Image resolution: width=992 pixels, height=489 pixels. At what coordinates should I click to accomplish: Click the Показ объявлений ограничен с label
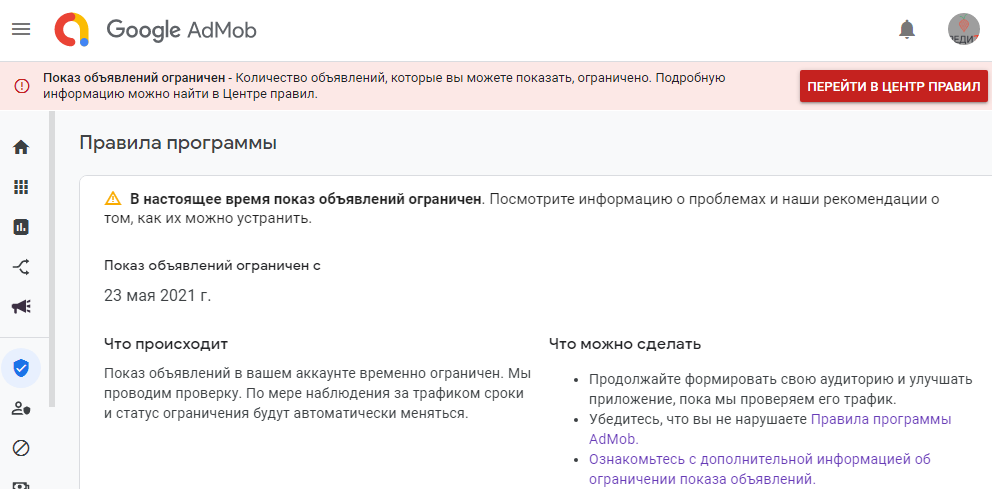pyautogui.click(x=213, y=266)
